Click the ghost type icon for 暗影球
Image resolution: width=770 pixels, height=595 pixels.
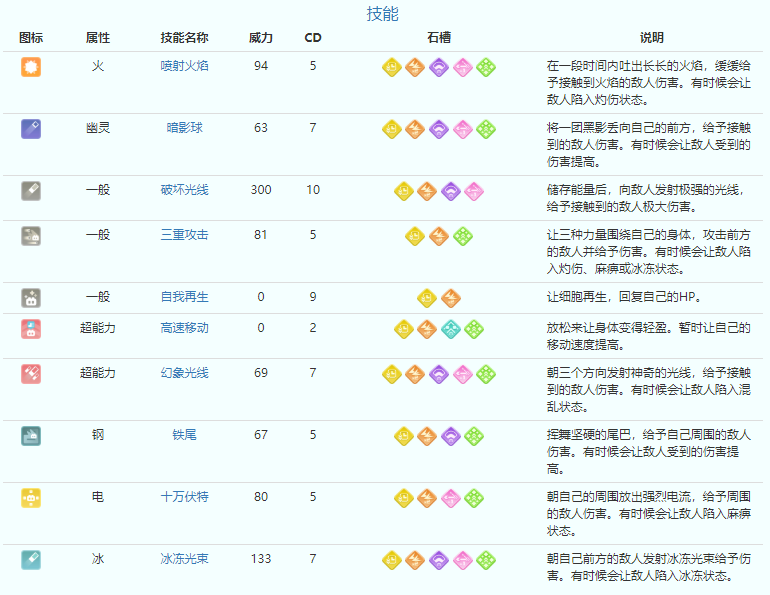point(31,128)
